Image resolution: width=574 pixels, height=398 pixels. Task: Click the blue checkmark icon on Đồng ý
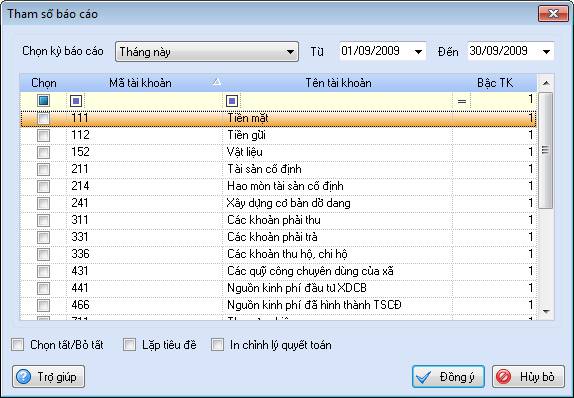[x=424, y=377]
